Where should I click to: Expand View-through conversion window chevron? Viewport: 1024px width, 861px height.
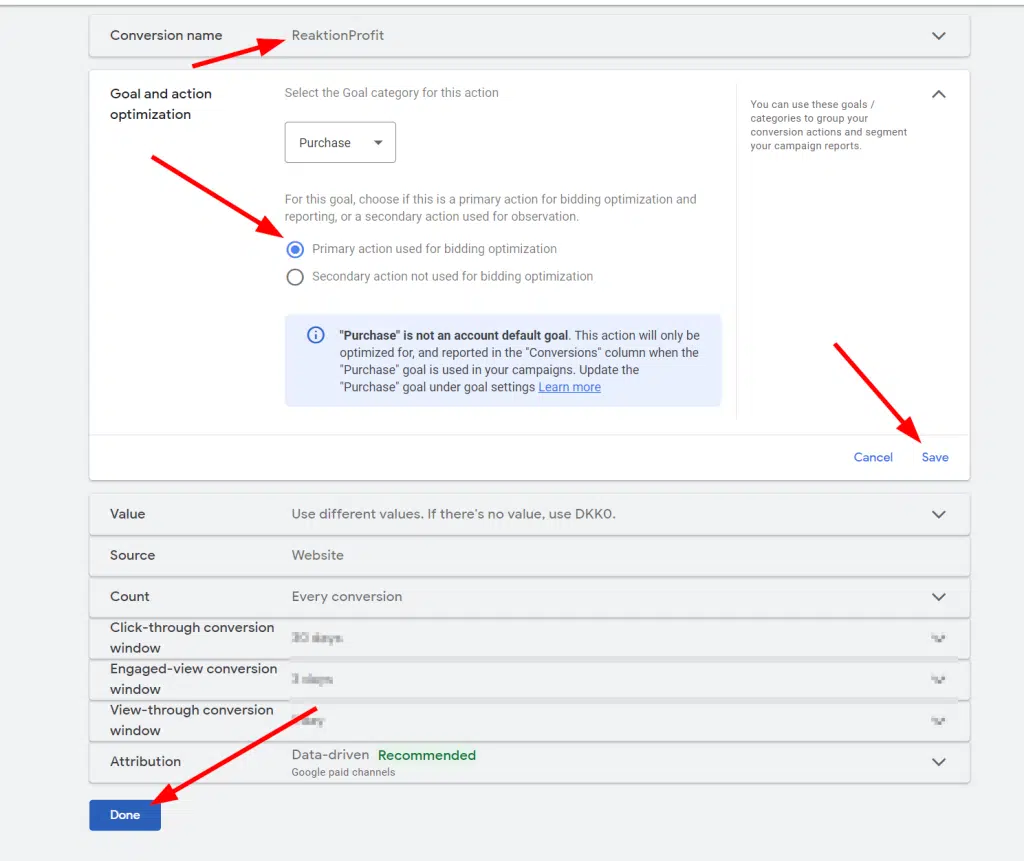point(938,721)
